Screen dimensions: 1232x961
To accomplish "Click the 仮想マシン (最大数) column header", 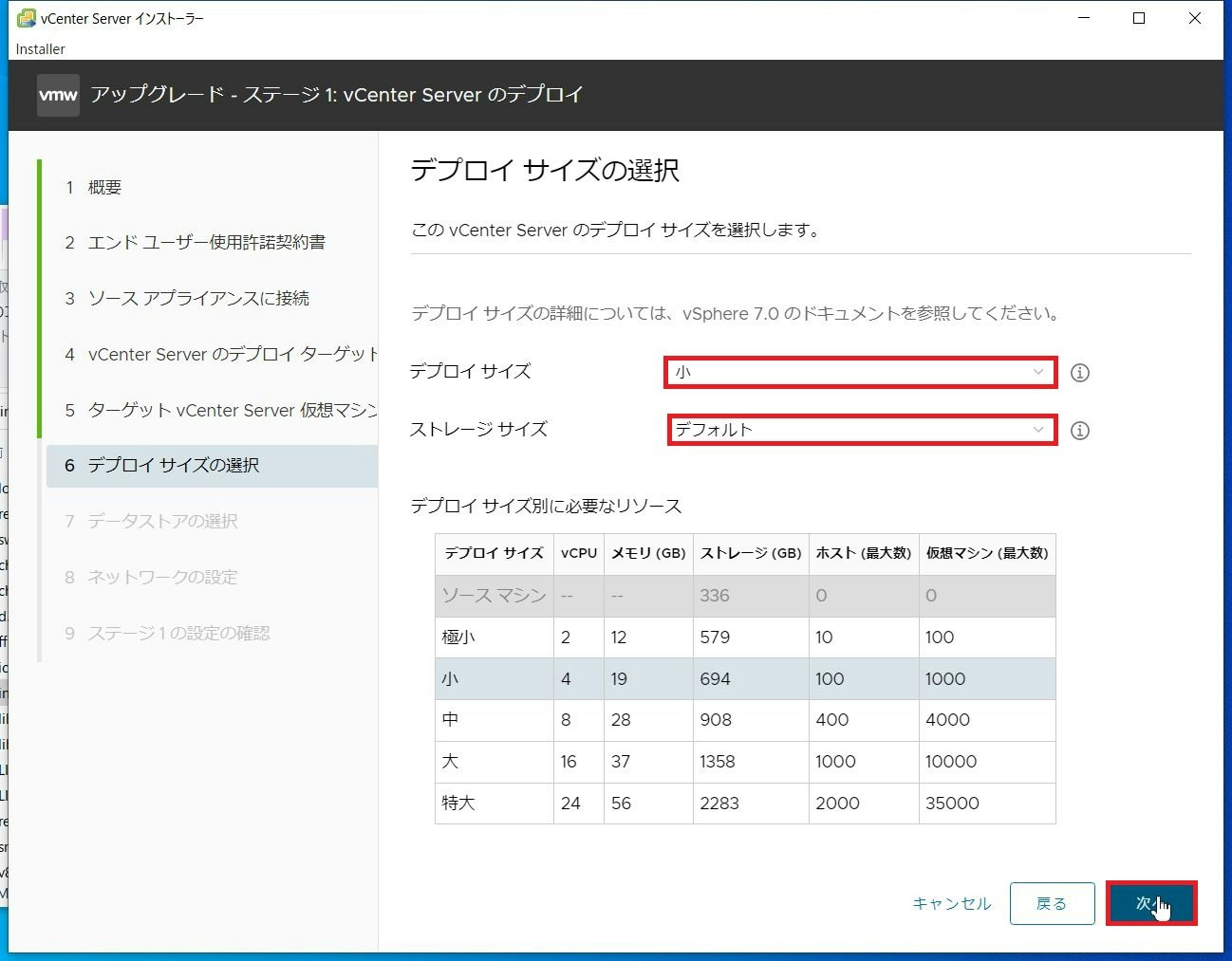I will [987, 553].
